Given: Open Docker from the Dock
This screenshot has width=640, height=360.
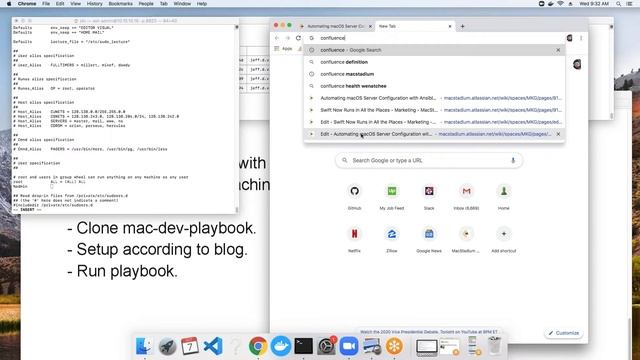Looking at the screenshot, I should (x=281, y=346).
